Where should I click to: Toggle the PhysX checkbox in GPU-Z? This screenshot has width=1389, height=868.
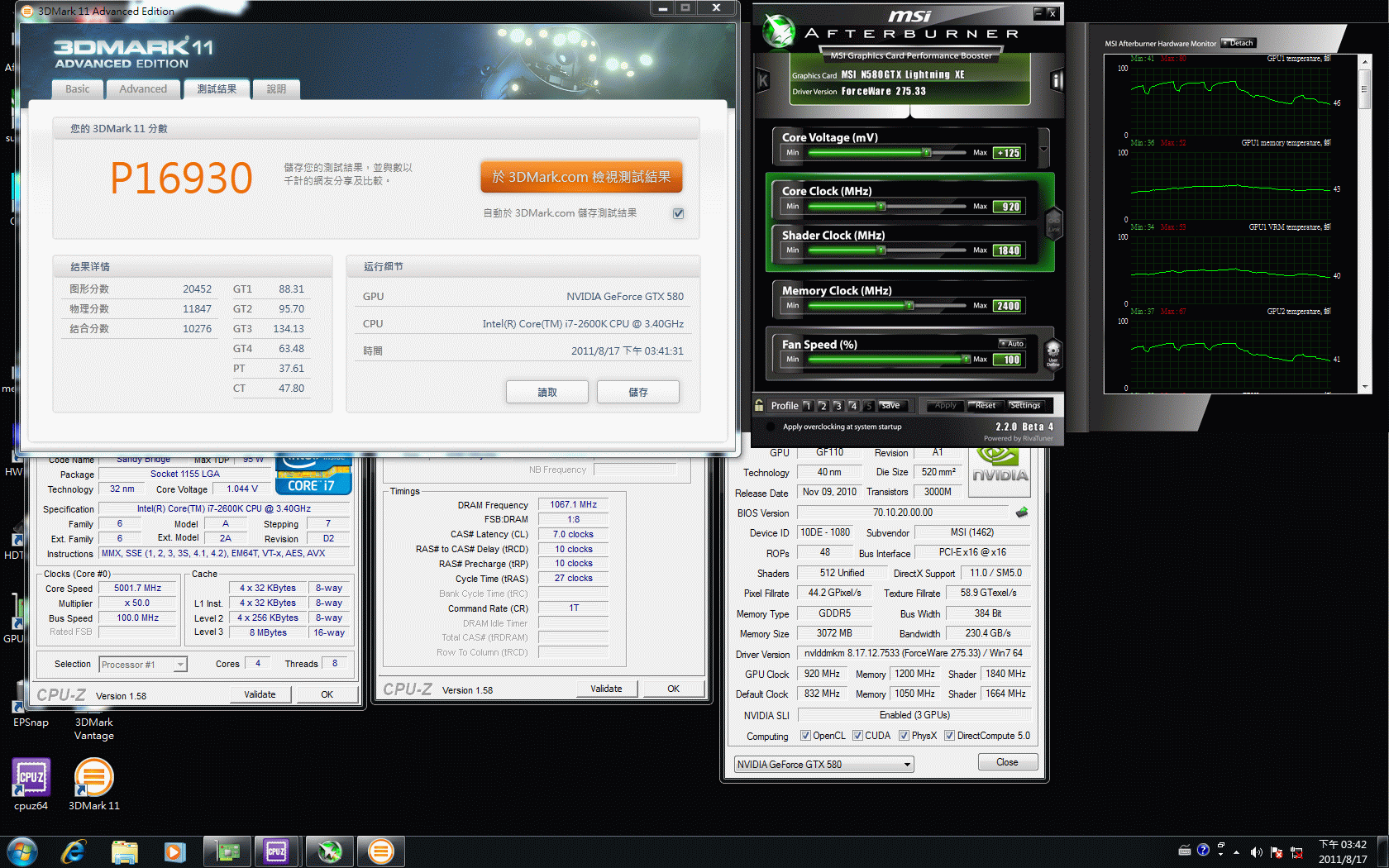[904, 736]
